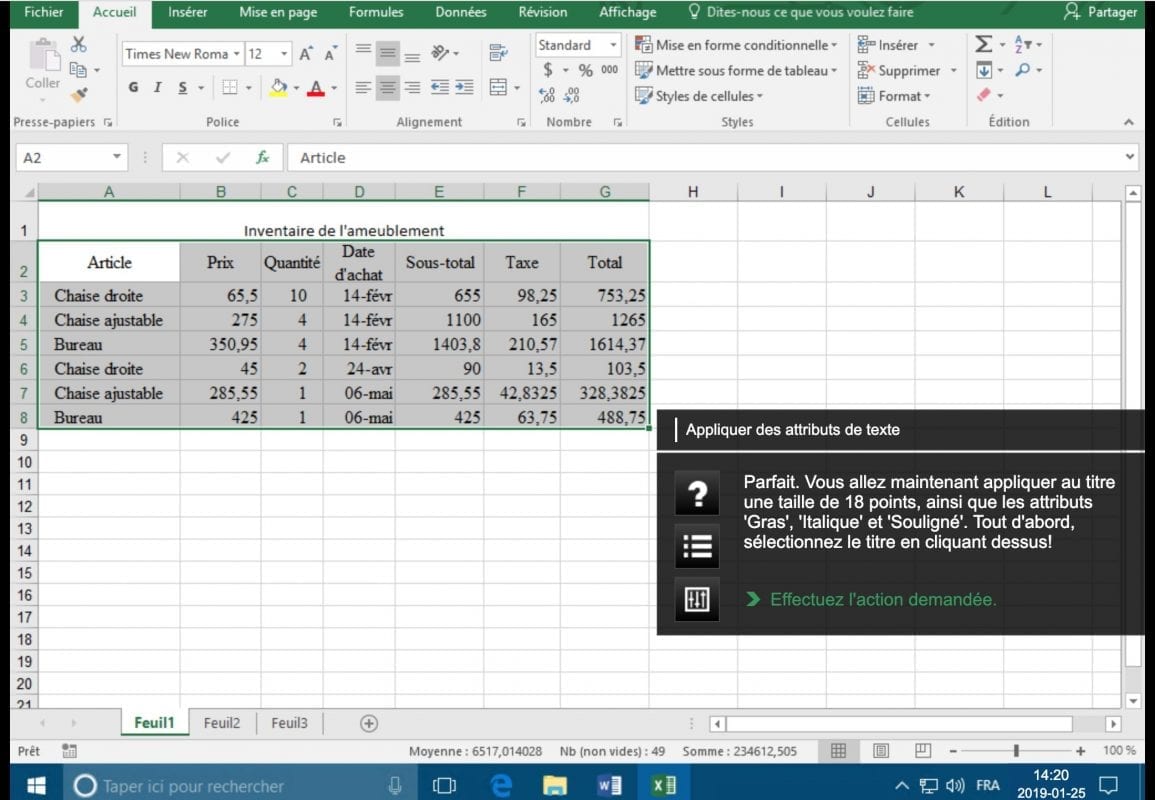Expand the Standard number format dropdown
The width and height of the screenshot is (1155, 800).
tap(613, 45)
